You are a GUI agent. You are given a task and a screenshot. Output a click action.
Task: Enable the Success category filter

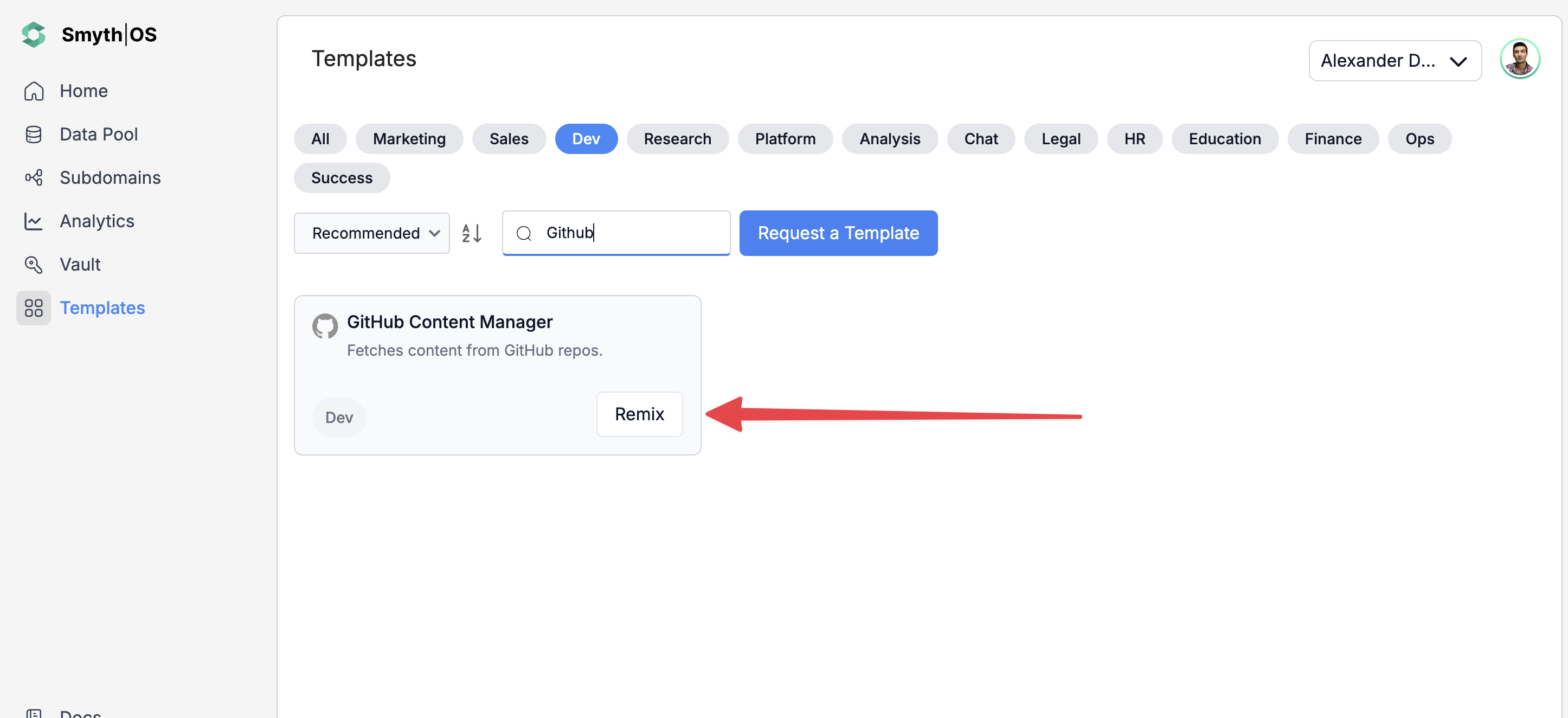(x=342, y=178)
